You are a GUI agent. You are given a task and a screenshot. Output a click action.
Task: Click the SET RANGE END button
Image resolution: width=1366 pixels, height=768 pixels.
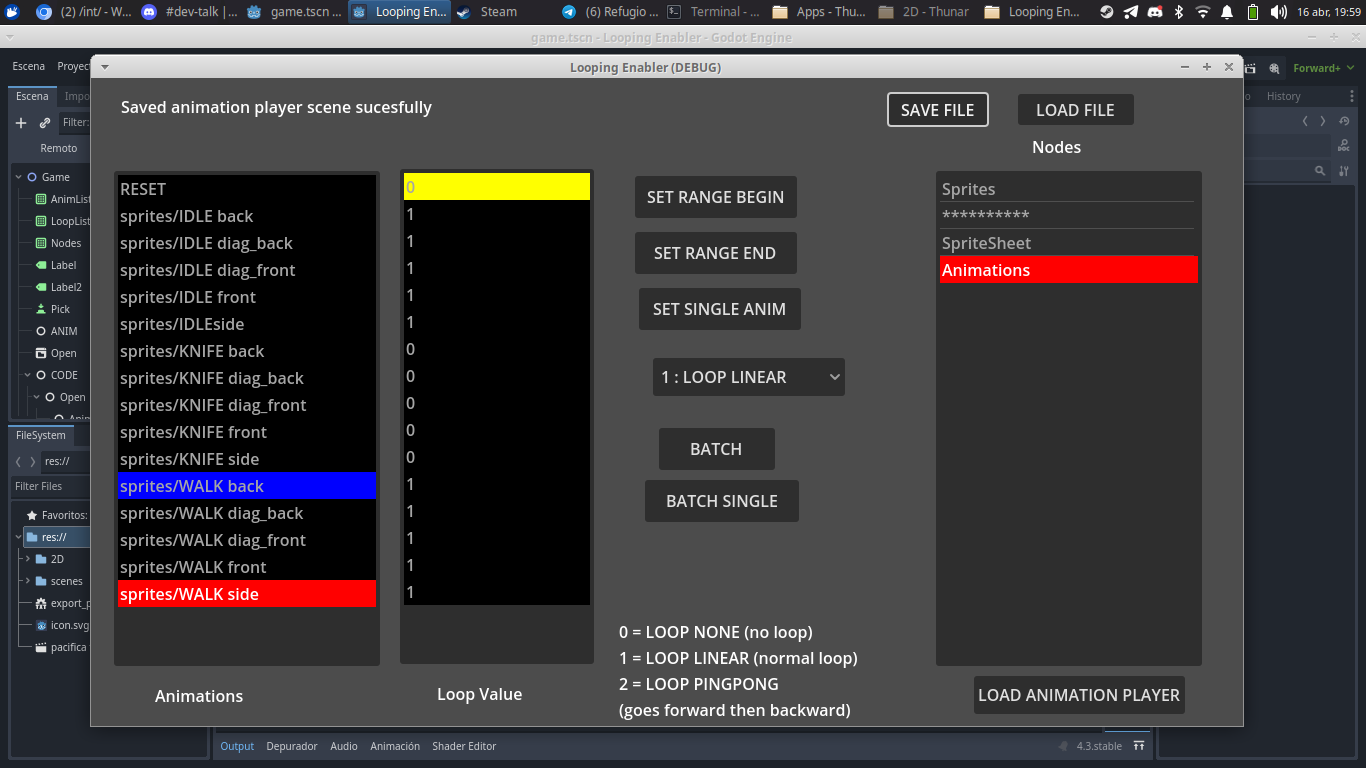[x=716, y=253]
